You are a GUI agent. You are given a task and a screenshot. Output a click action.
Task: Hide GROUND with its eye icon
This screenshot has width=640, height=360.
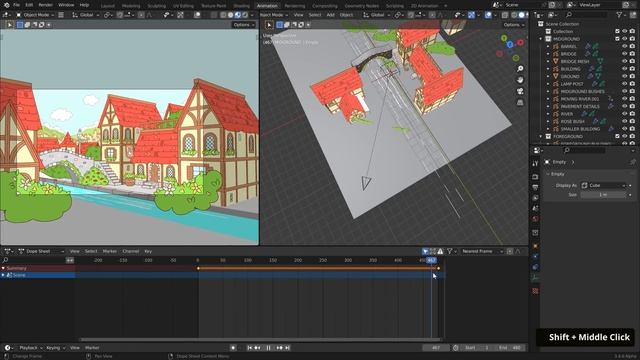(x=624, y=76)
